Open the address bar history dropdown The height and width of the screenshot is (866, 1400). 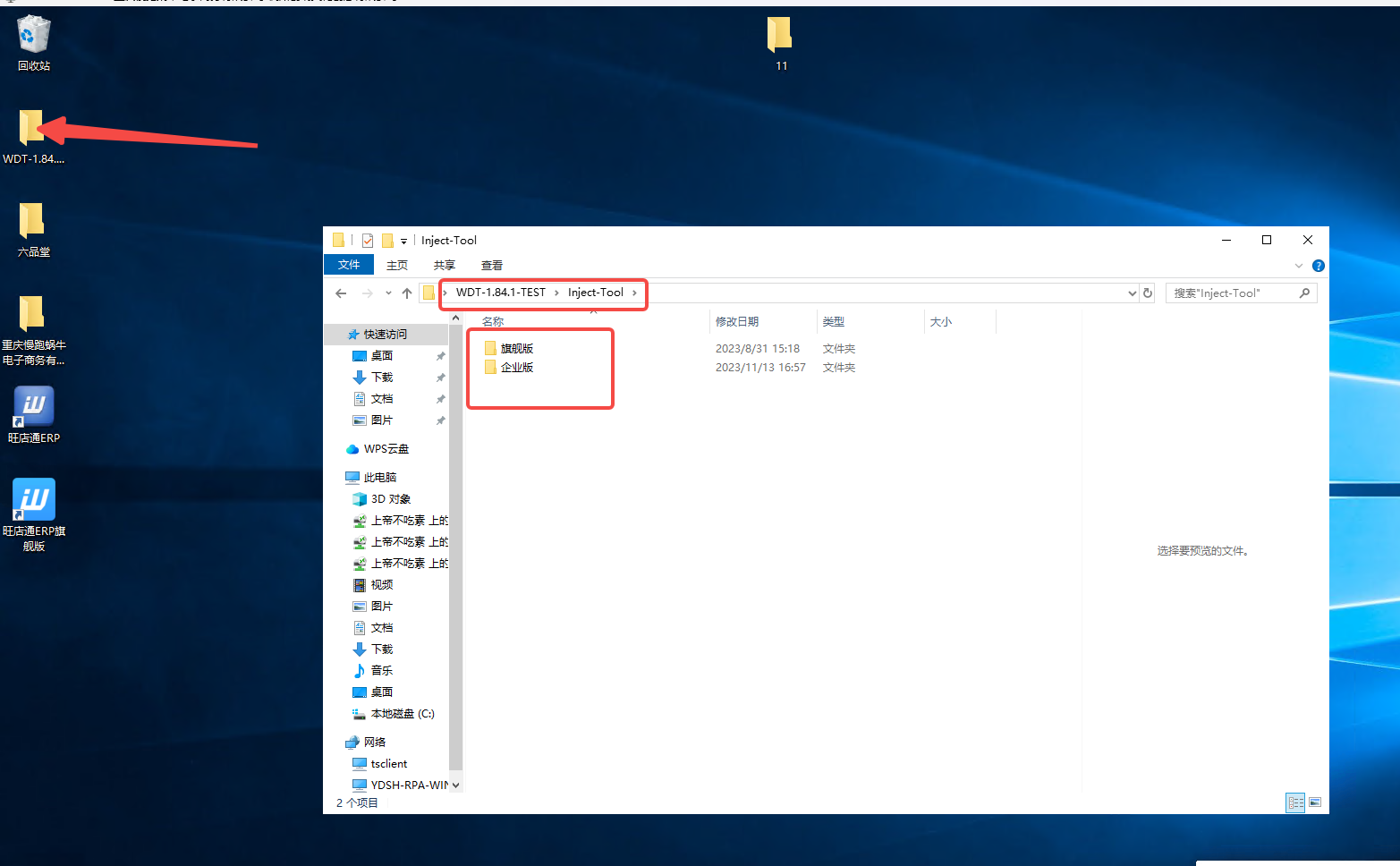pyautogui.click(x=1133, y=293)
